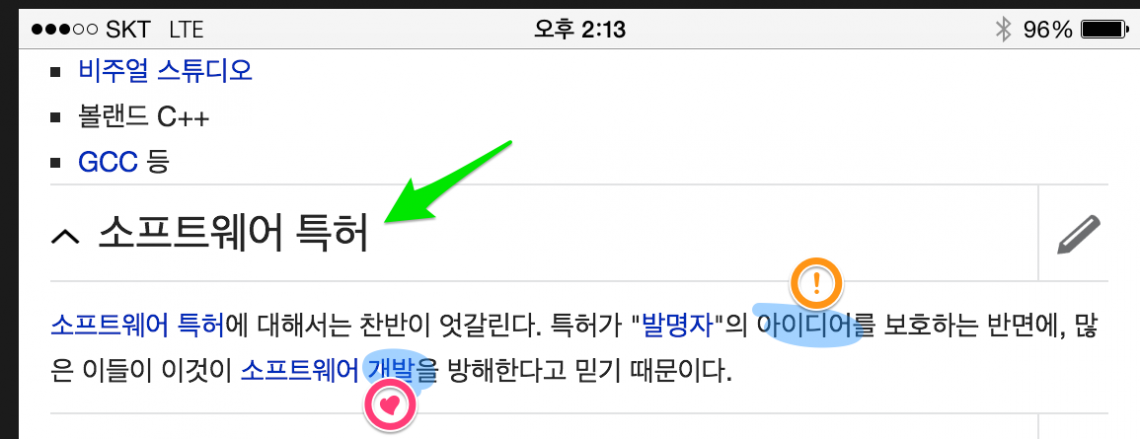
Task: Tap the SKT carrier label
Action: [x=129, y=30]
